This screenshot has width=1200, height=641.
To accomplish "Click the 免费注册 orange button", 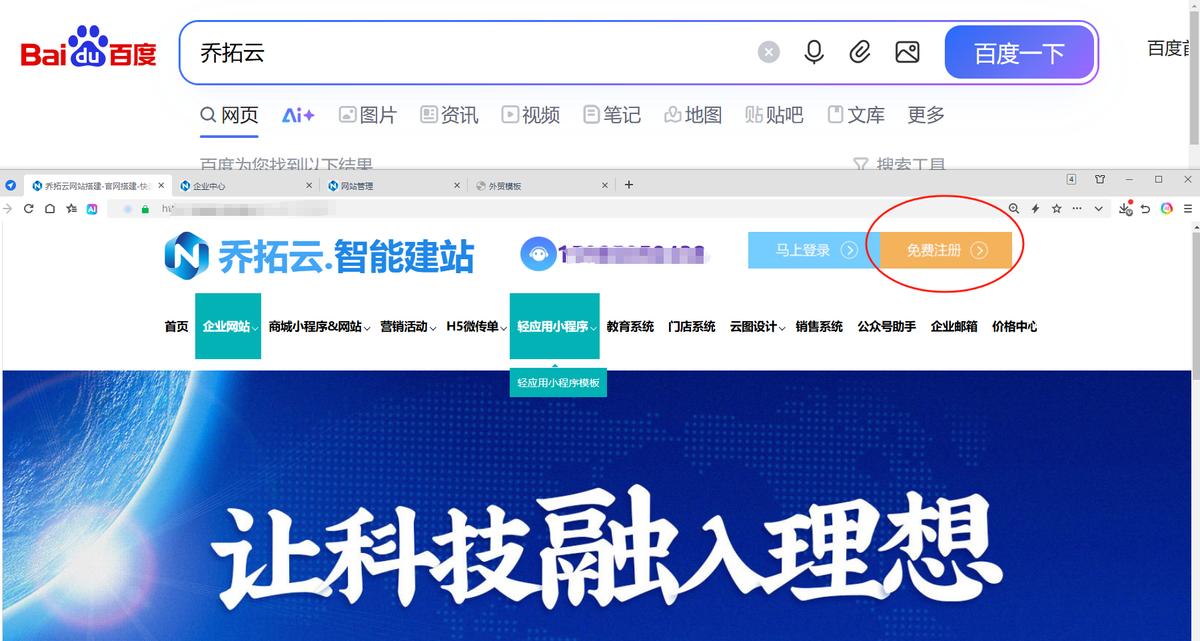I will [x=946, y=250].
